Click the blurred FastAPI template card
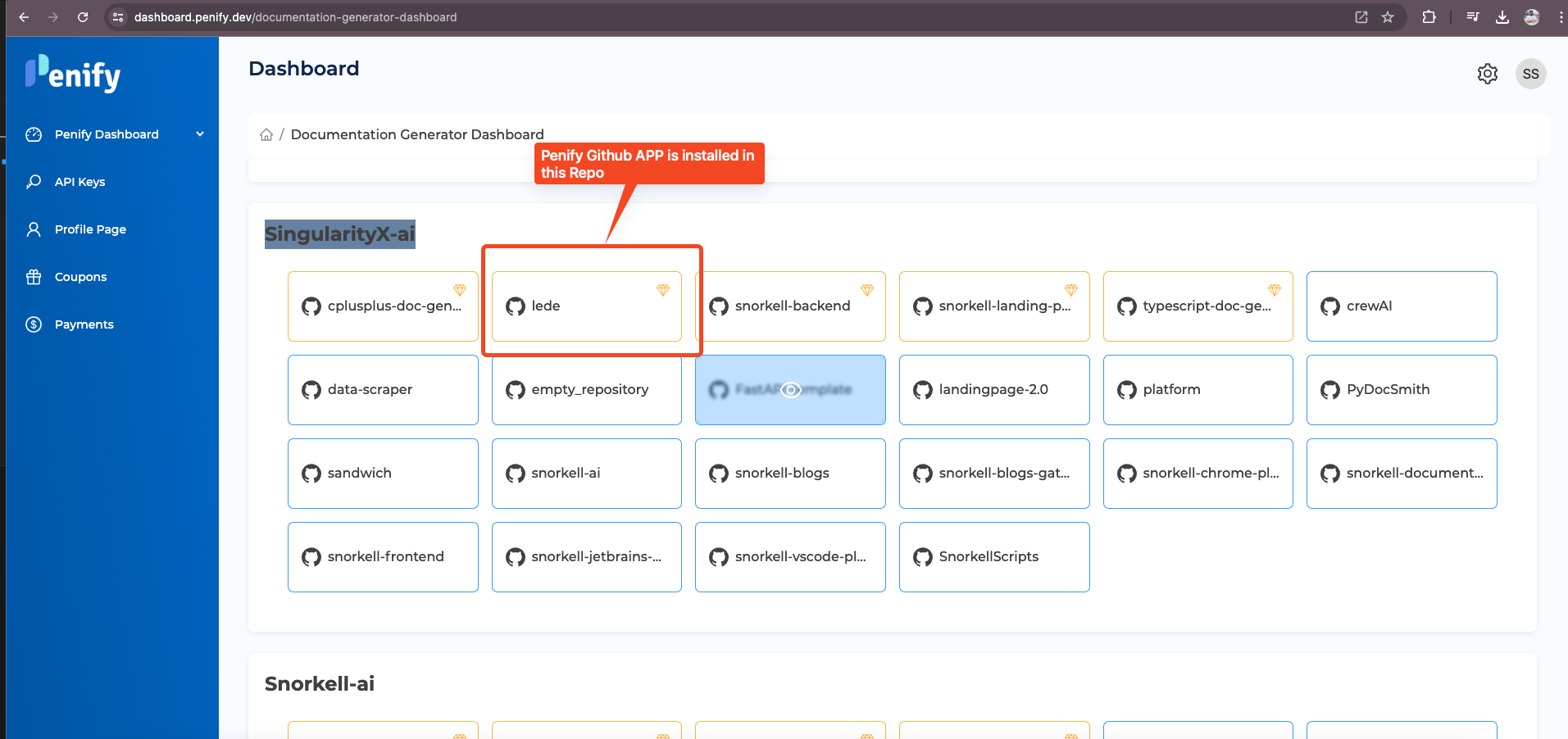Image resolution: width=1568 pixels, height=739 pixels. [x=789, y=389]
